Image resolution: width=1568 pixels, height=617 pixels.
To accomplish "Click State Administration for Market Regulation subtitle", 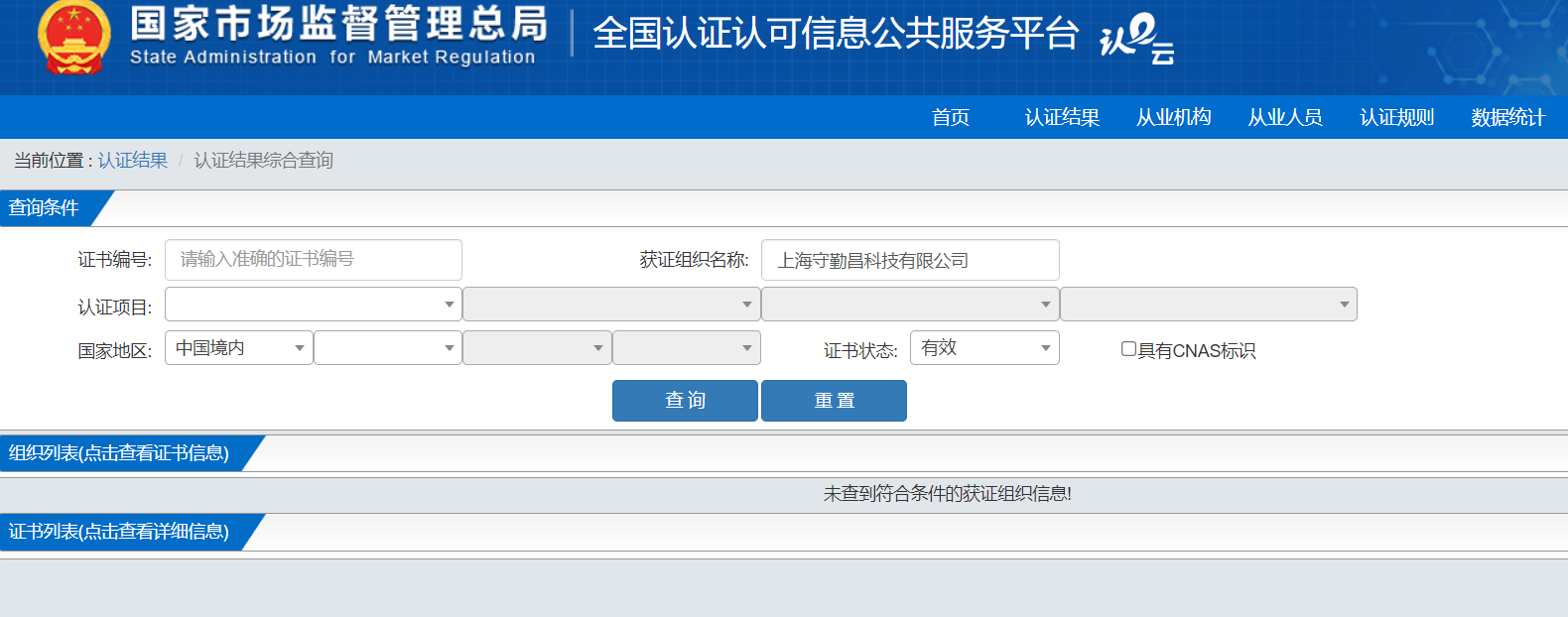I will pos(332,58).
